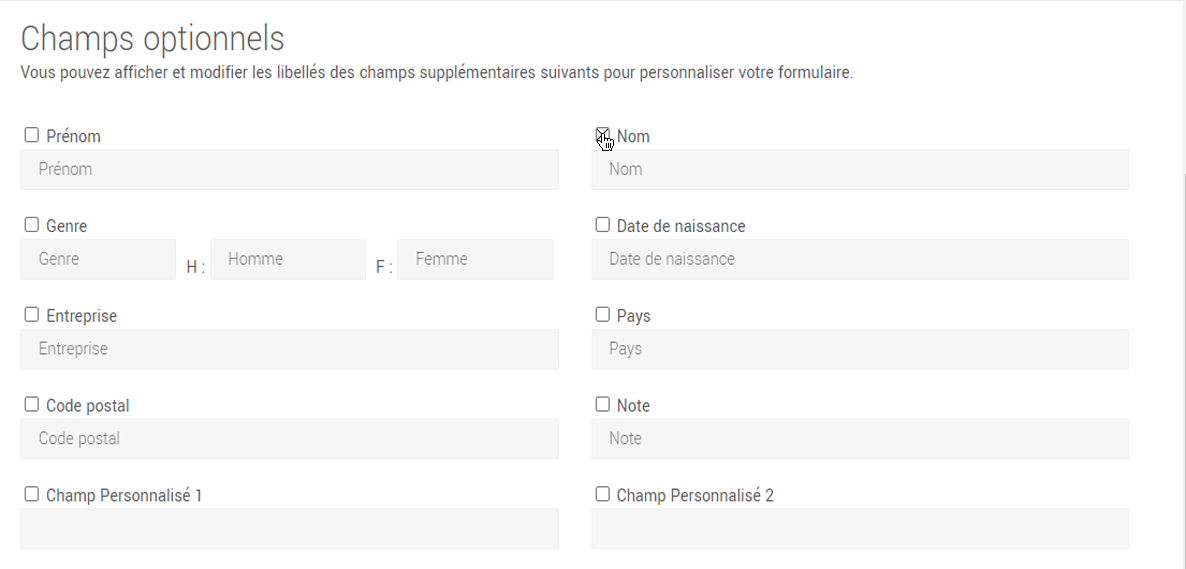Focus the Date de naissance text field
Viewport: 1186px width, 569px height.
(x=860, y=260)
